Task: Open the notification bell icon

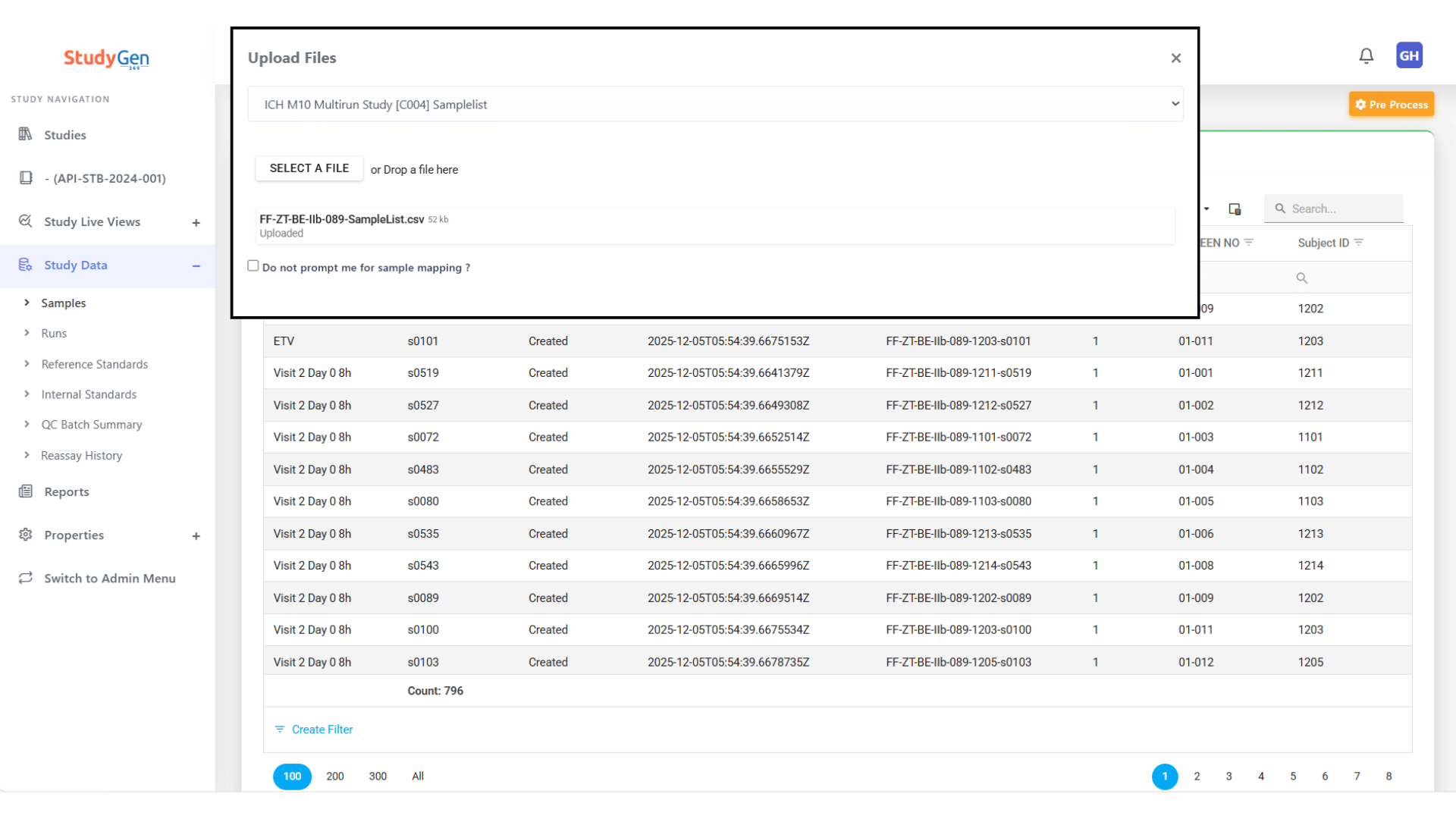Action: 1366,55
